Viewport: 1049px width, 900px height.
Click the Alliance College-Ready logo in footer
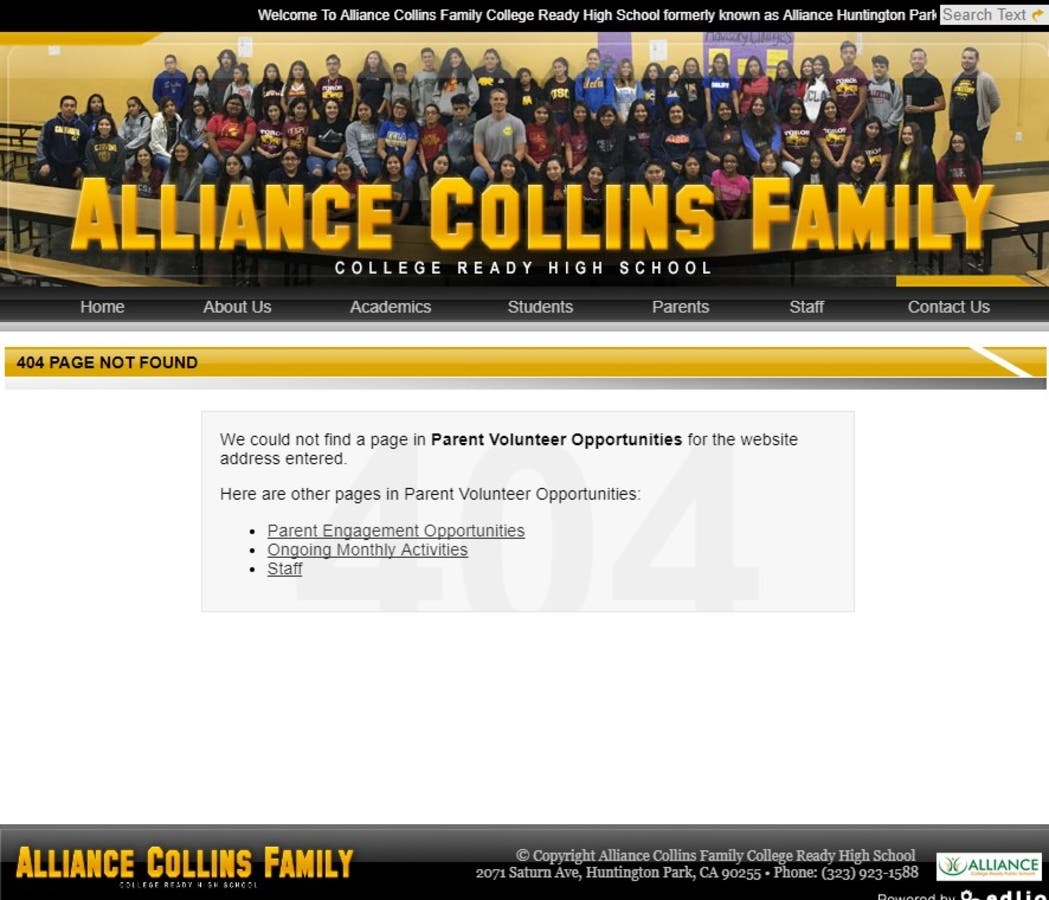pos(989,867)
